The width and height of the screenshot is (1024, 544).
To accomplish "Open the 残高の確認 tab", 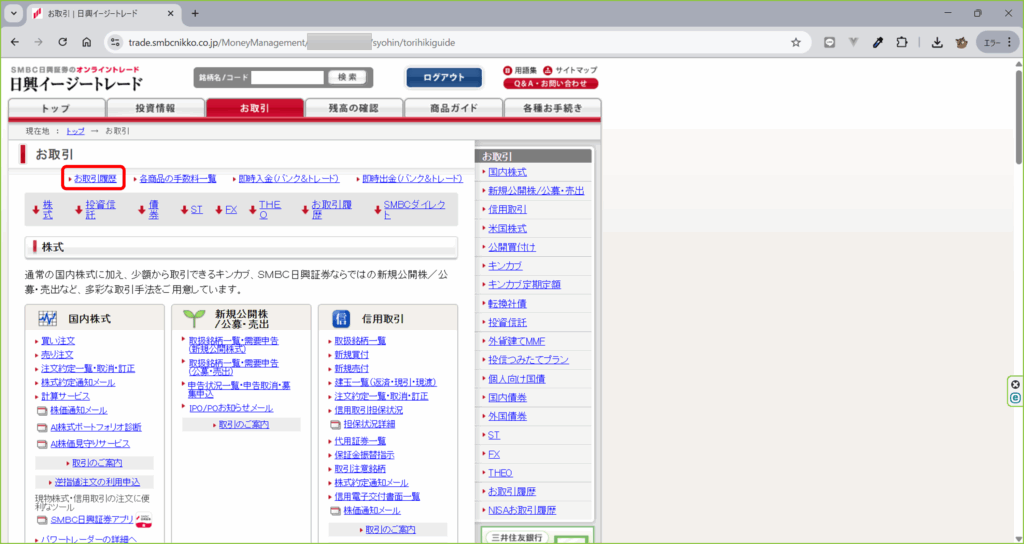I will click(353, 108).
